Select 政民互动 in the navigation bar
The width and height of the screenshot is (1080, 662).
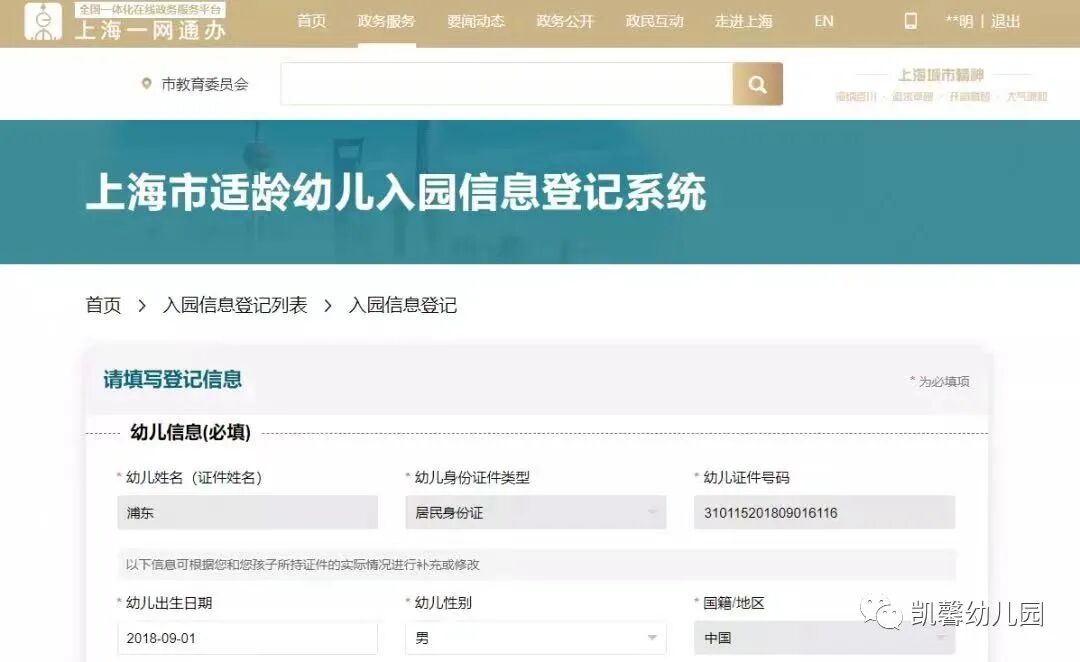pyautogui.click(x=654, y=20)
